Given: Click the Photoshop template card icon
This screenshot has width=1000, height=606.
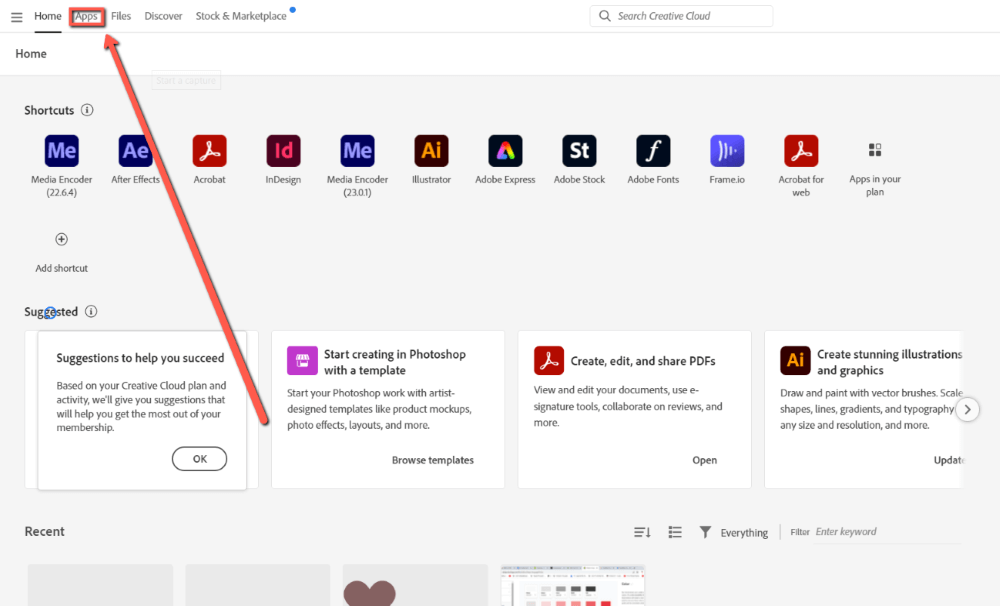Looking at the screenshot, I should coord(302,361).
